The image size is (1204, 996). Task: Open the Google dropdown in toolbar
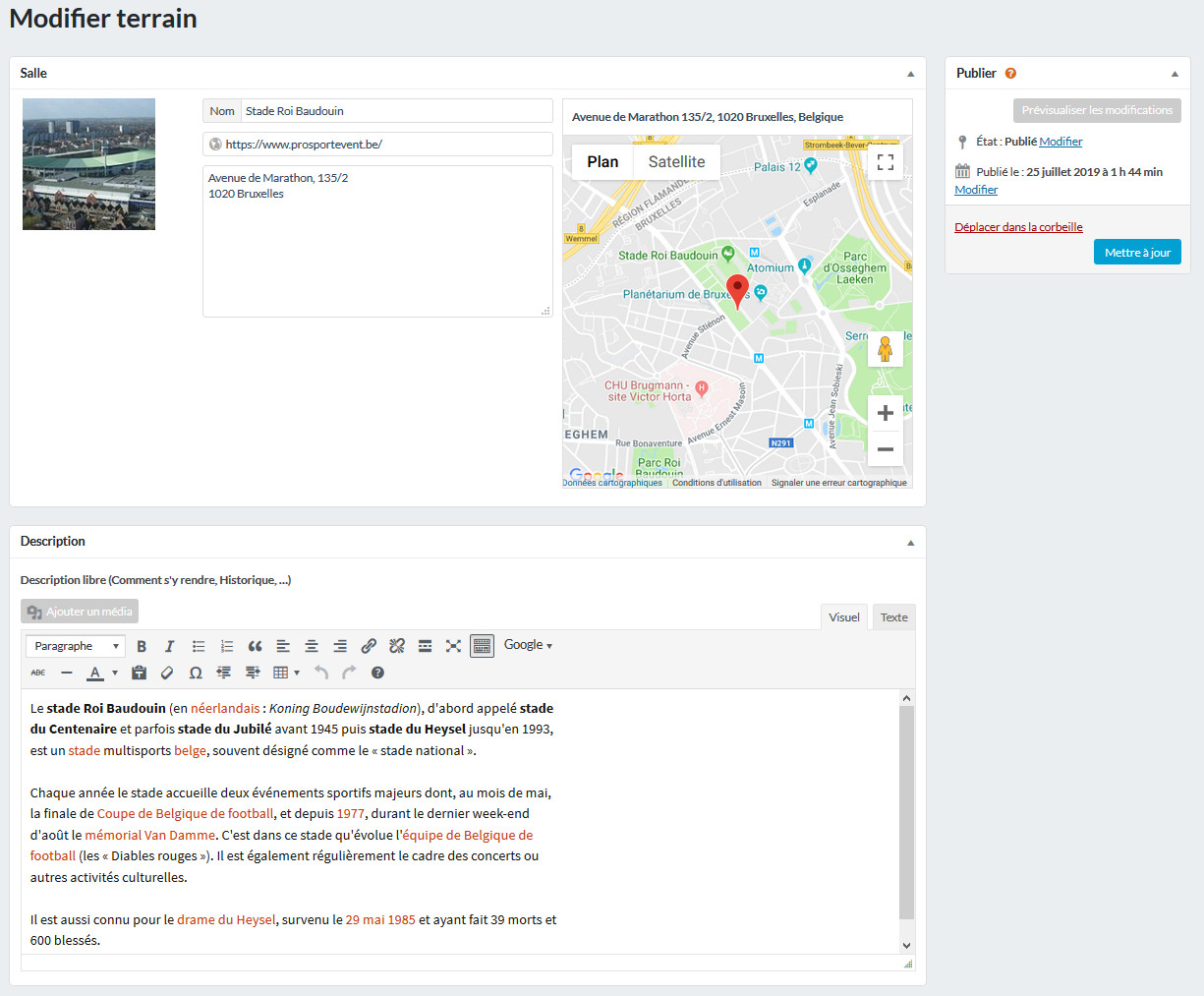tap(528, 645)
